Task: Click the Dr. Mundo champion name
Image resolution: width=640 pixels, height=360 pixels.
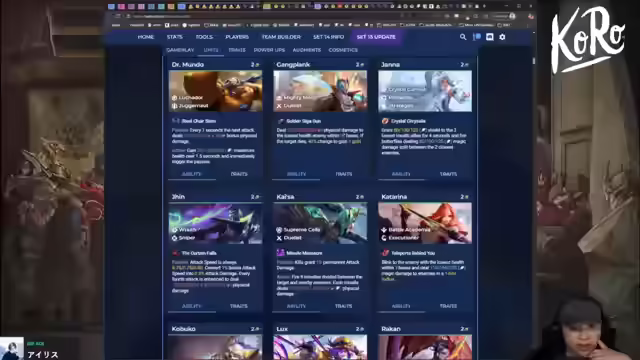Action: (x=188, y=64)
